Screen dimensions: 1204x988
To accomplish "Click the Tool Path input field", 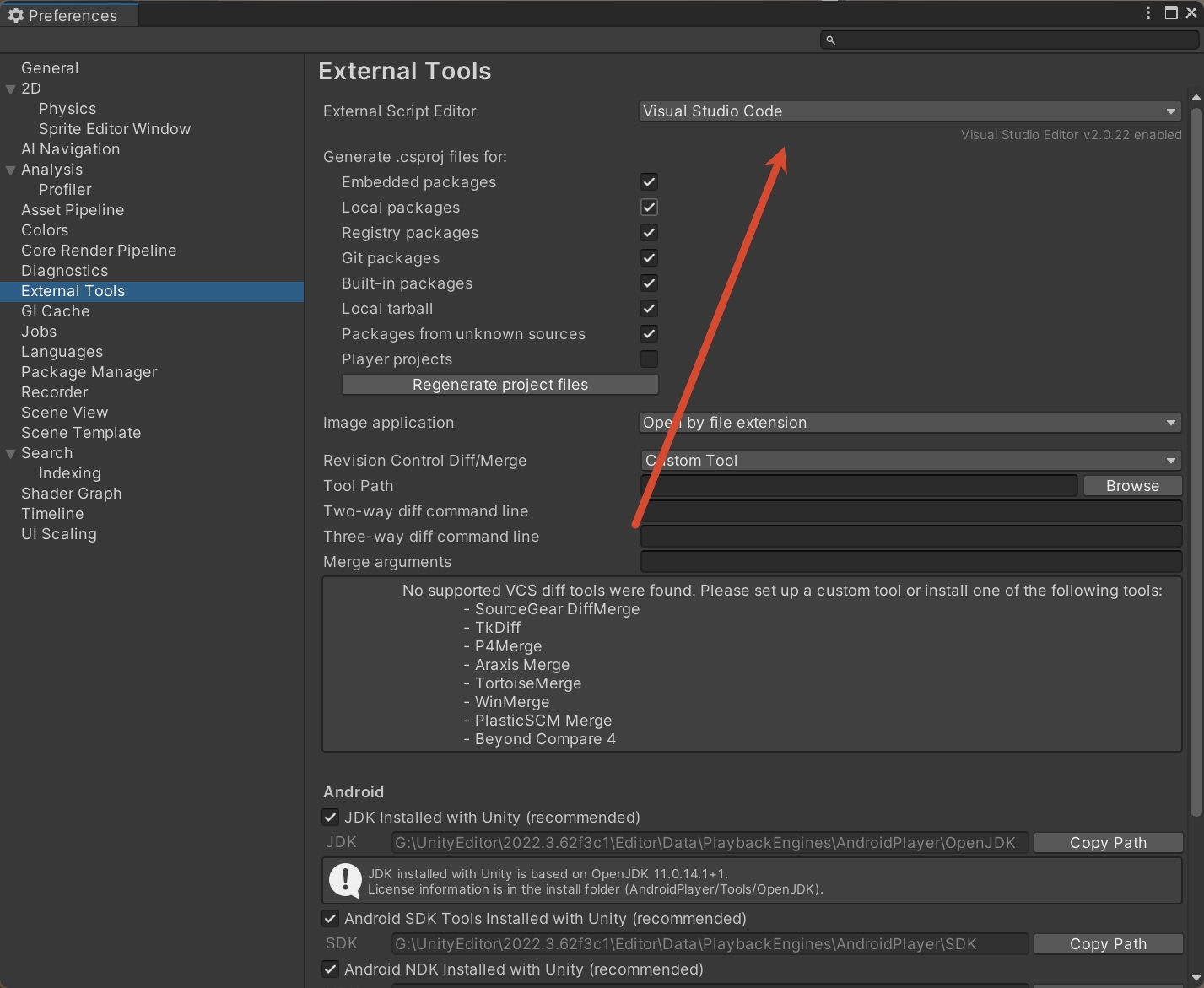I will click(859, 486).
